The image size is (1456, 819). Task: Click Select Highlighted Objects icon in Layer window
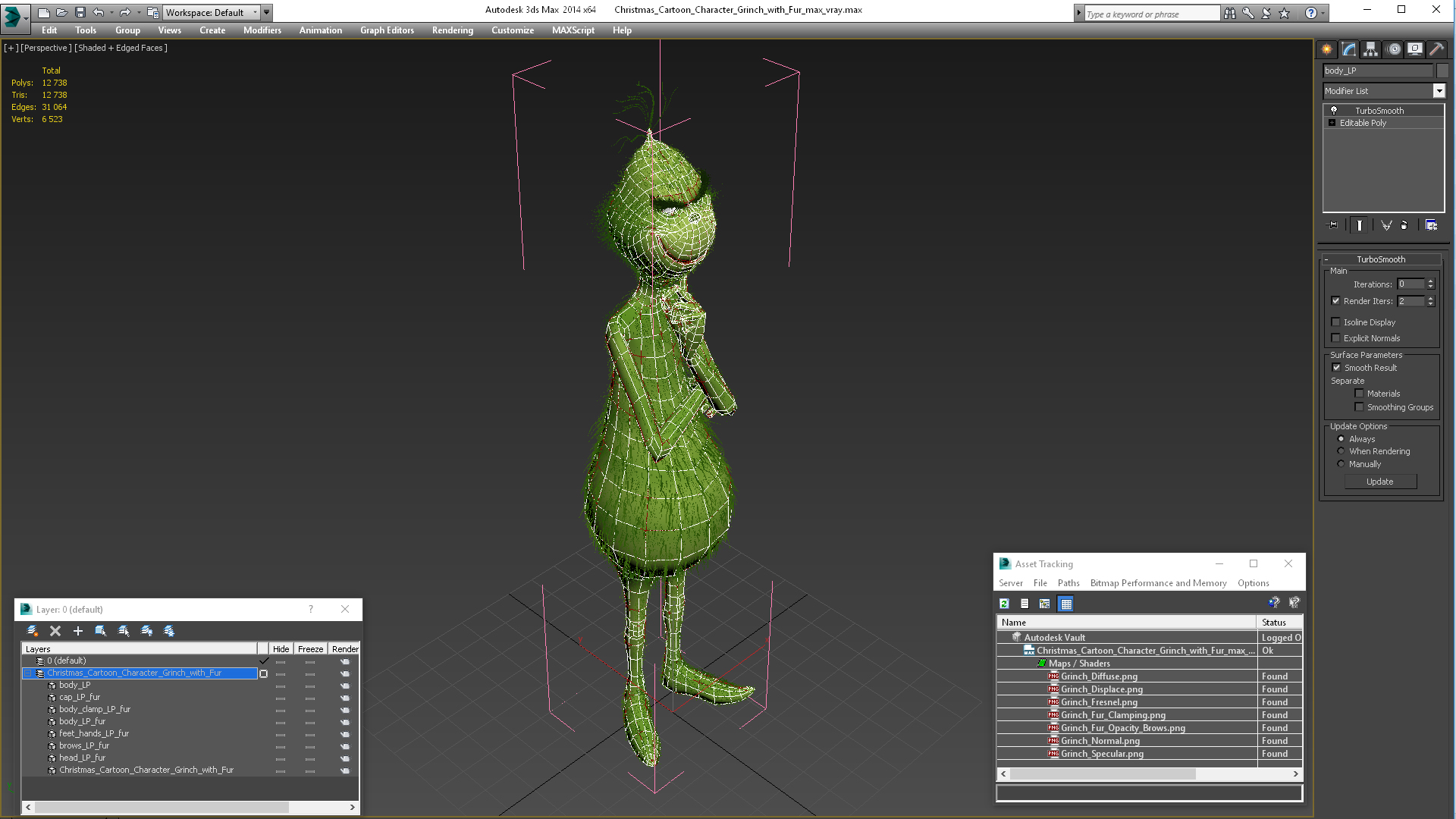click(101, 631)
